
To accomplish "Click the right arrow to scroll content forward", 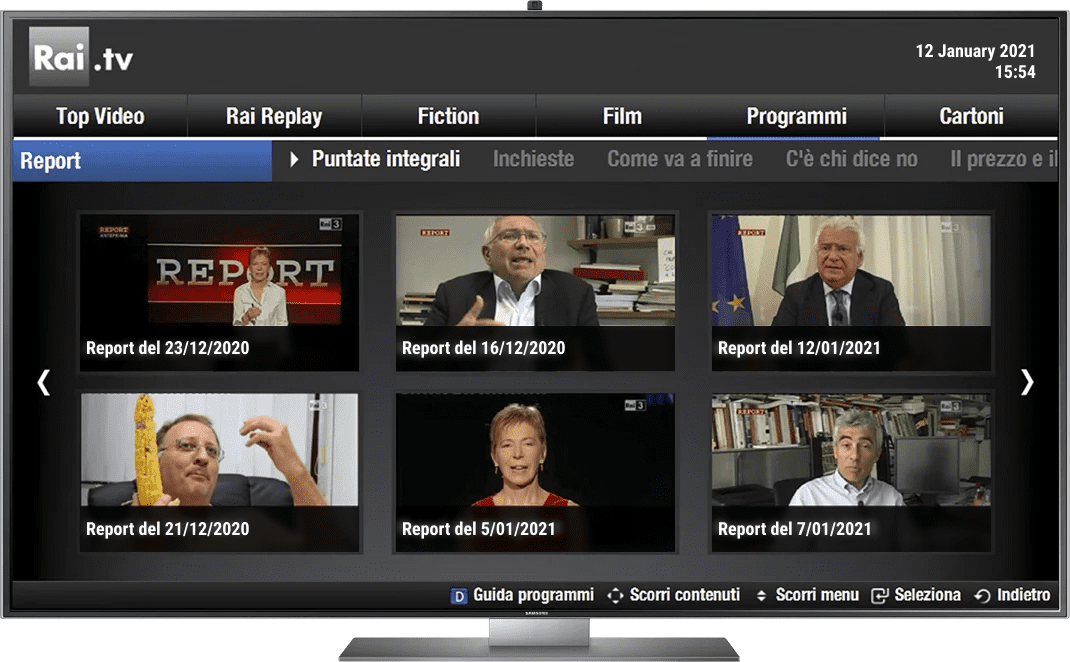I will point(1026,382).
